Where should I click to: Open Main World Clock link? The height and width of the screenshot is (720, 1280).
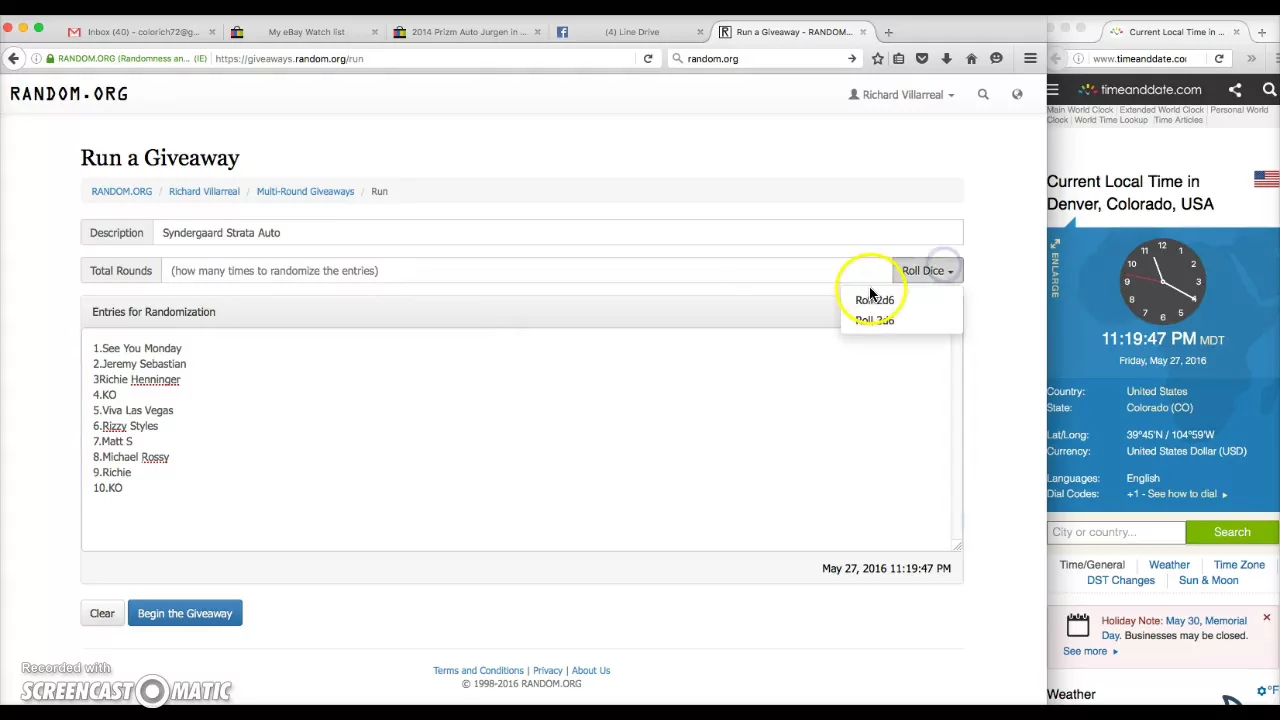1080,110
